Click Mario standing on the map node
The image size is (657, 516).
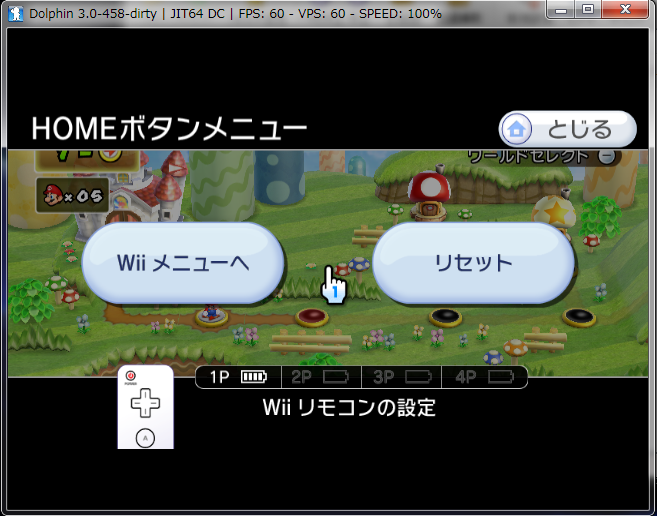(x=211, y=312)
